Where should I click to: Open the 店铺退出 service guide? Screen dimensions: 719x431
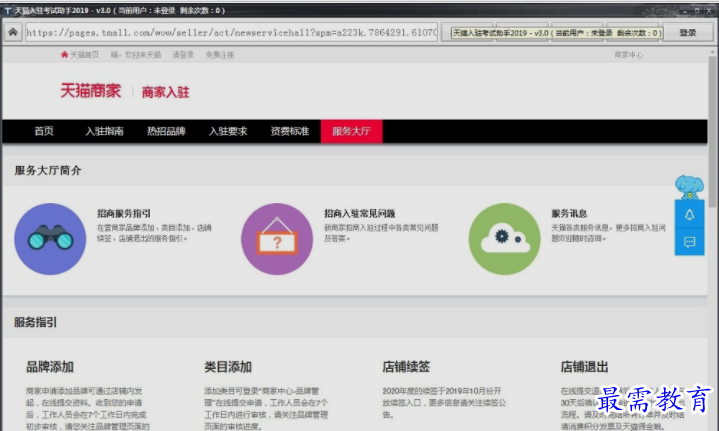(x=584, y=367)
